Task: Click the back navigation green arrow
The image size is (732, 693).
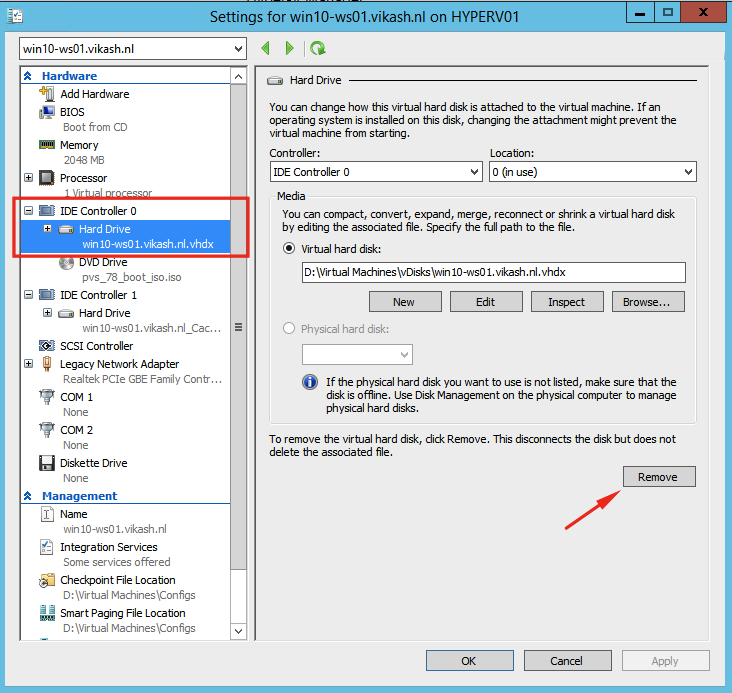Action: point(266,48)
